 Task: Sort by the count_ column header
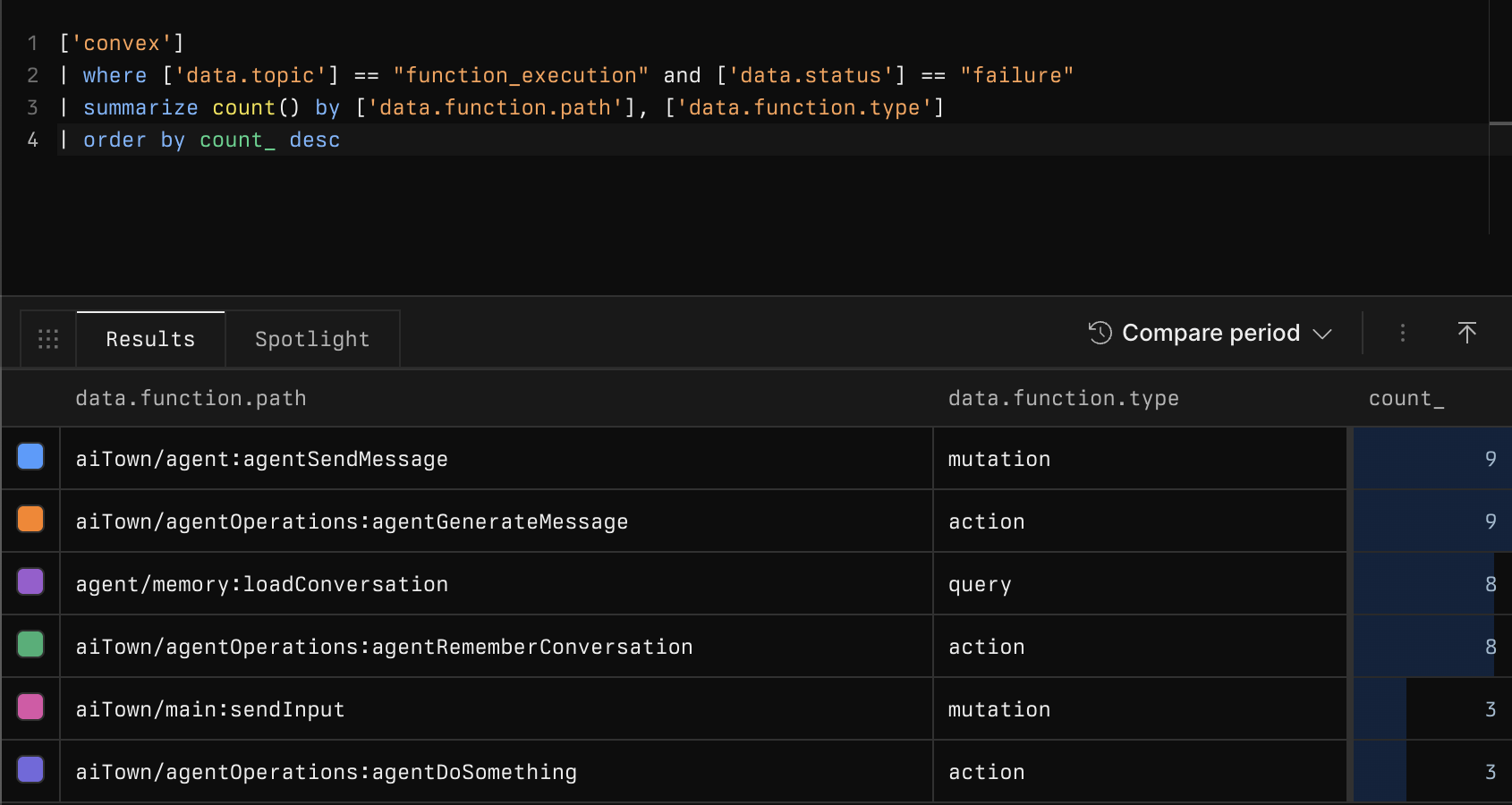[1406, 398]
